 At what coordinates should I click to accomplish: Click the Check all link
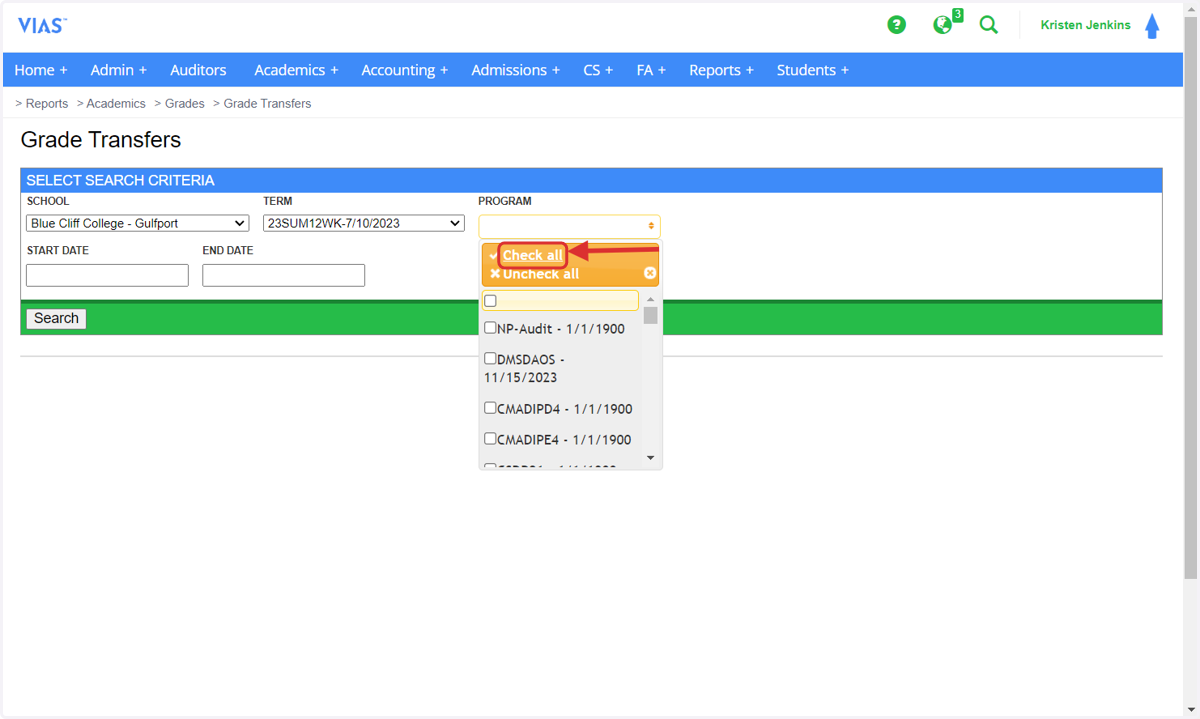tap(532, 255)
